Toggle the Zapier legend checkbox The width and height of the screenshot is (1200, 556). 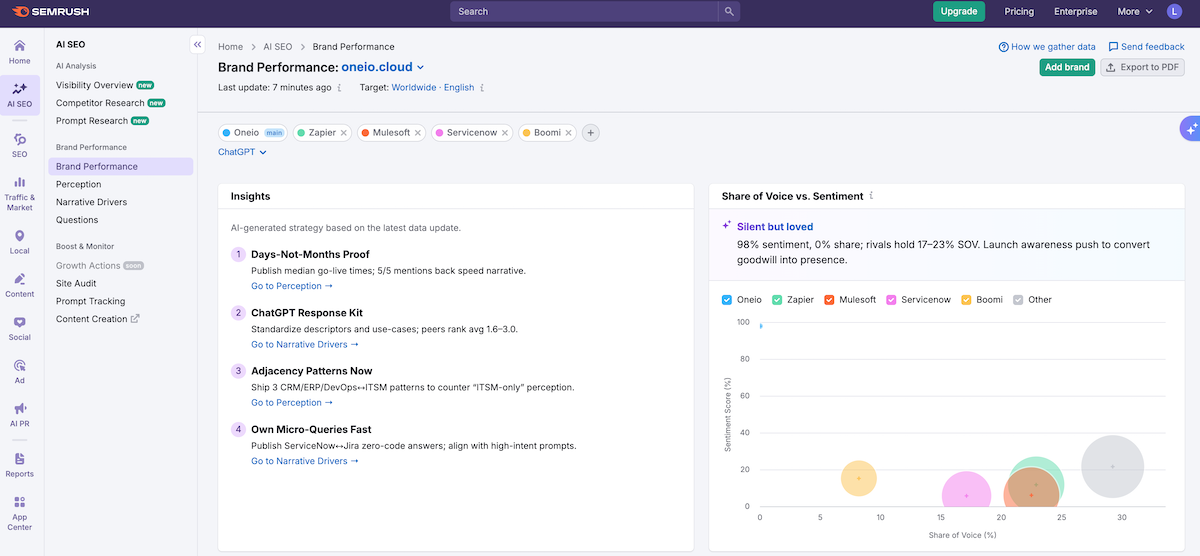pos(777,299)
